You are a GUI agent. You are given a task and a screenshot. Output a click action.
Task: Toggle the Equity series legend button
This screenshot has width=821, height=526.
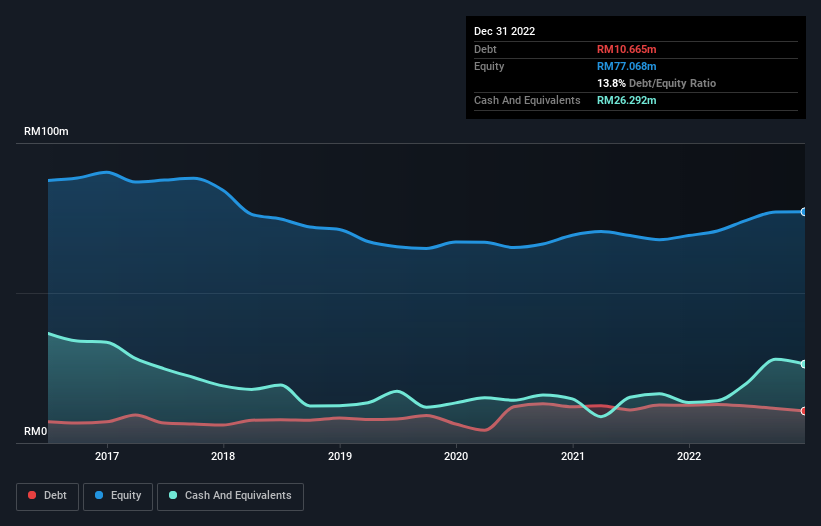118,496
